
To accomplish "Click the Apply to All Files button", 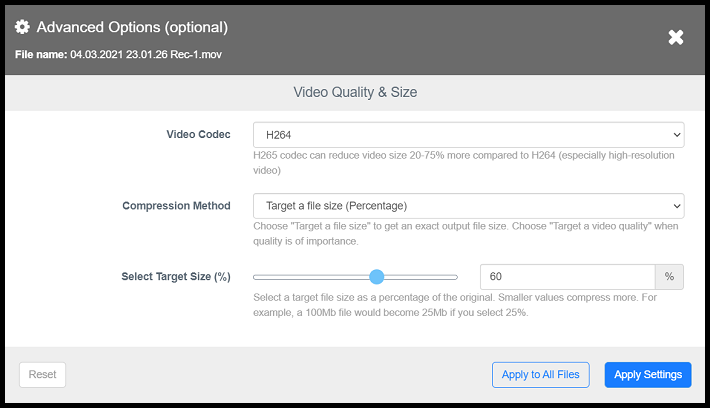I will pyautogui.click(x=540, y=375).
